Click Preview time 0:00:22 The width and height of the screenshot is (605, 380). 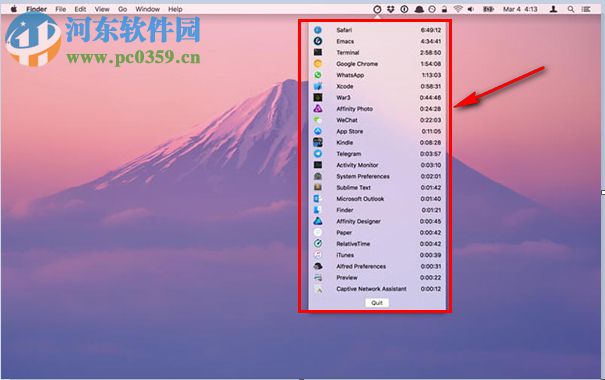coord(431,277)
